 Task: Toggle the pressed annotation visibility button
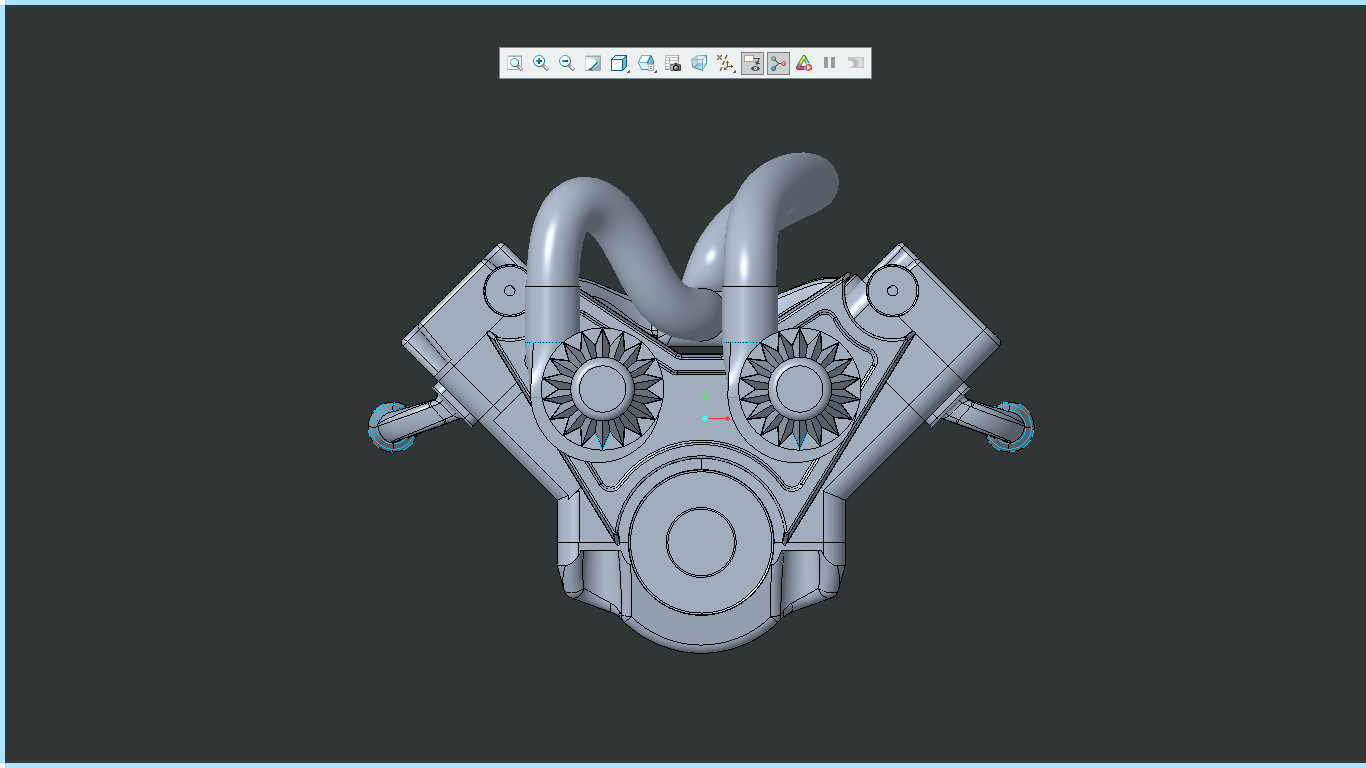click(752, 63)
